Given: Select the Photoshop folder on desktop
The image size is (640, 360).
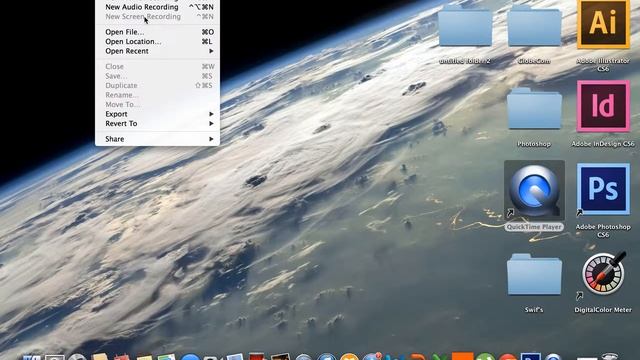Looking at the screenshot, I should [534, 109].
